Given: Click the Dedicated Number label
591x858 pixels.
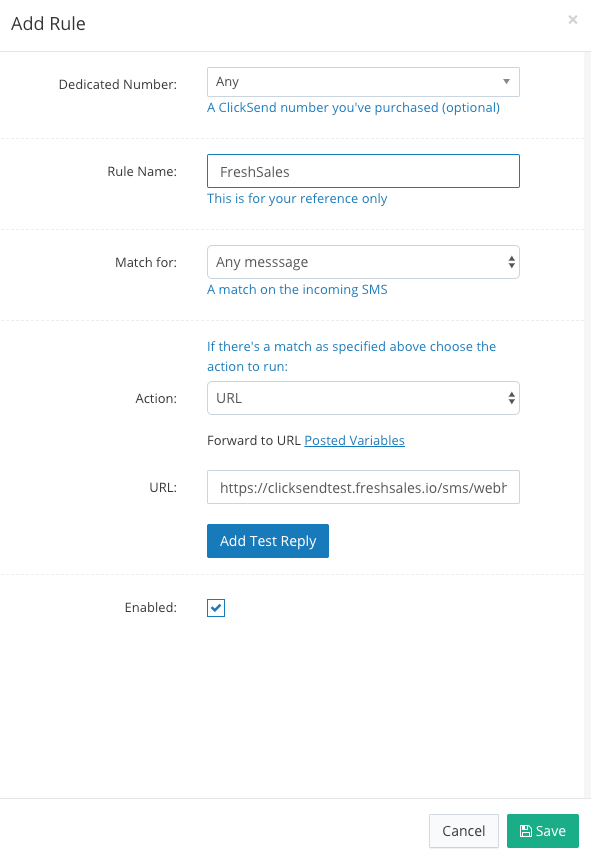Looking at the screenshot, I should pos(118,84).
